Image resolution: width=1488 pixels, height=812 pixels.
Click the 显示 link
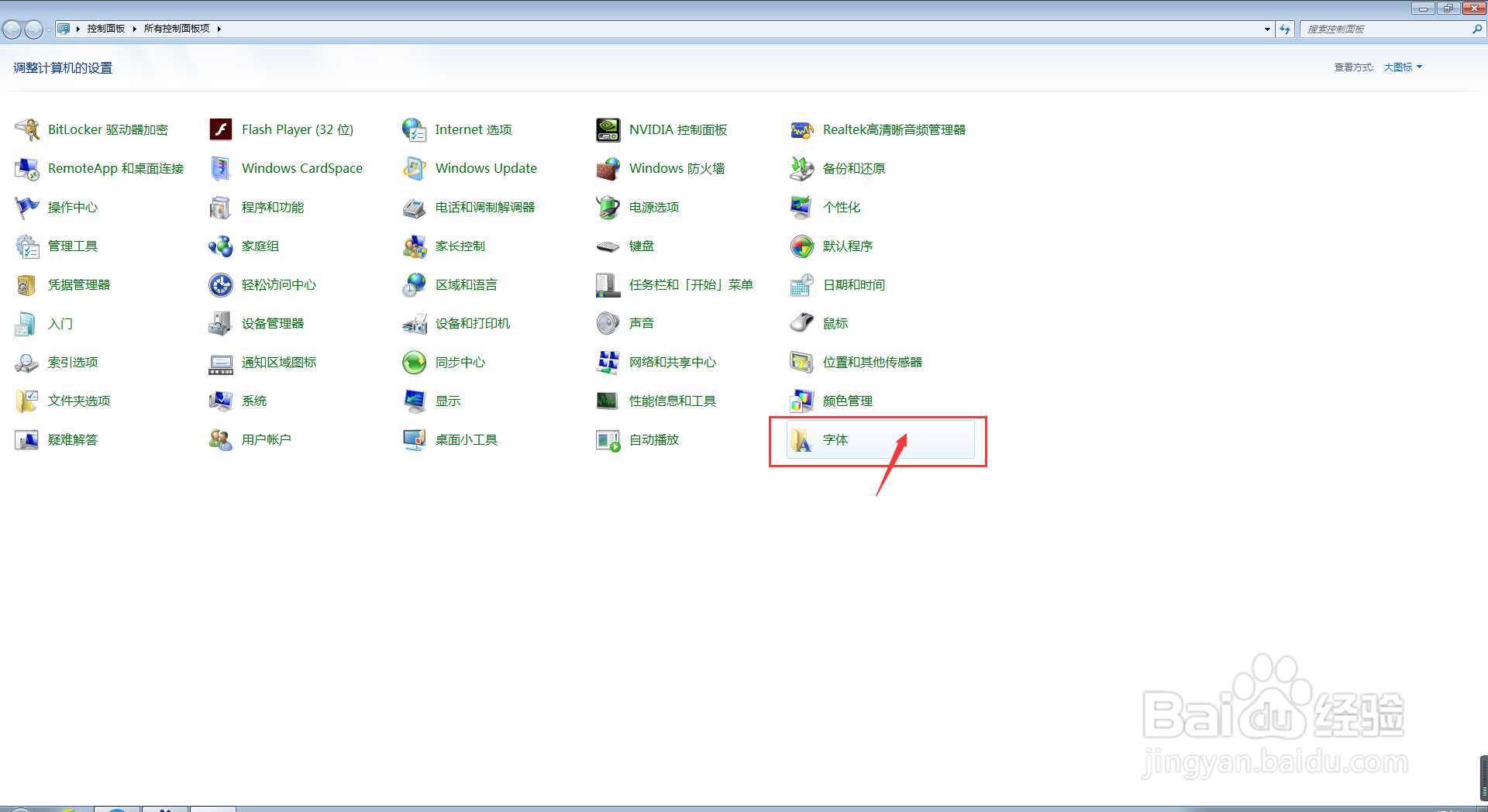pyautogui.click(x=448, y=401)
